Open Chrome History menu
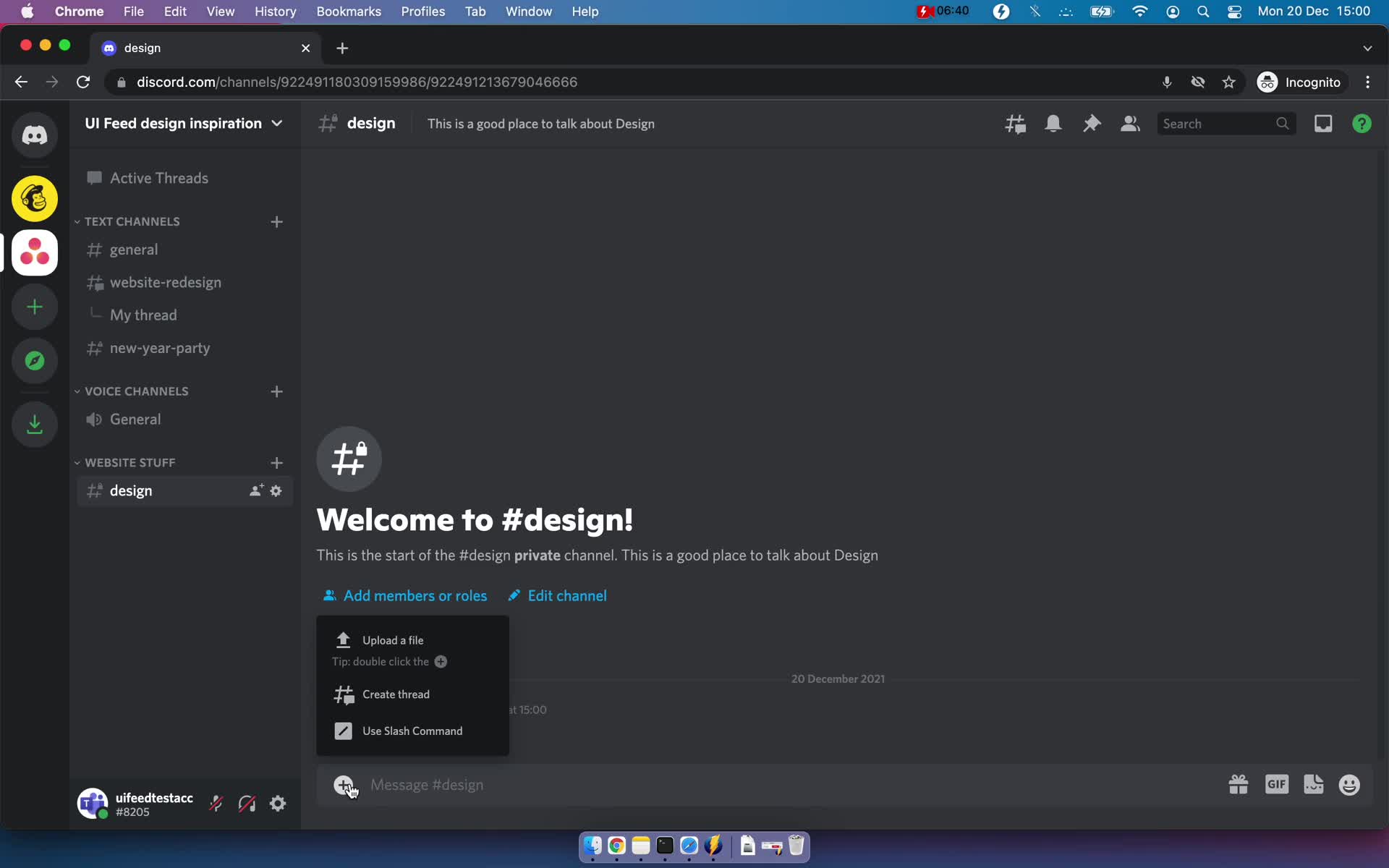Image resolution: width=1389 pixels, height=868 pixels. 275,11
